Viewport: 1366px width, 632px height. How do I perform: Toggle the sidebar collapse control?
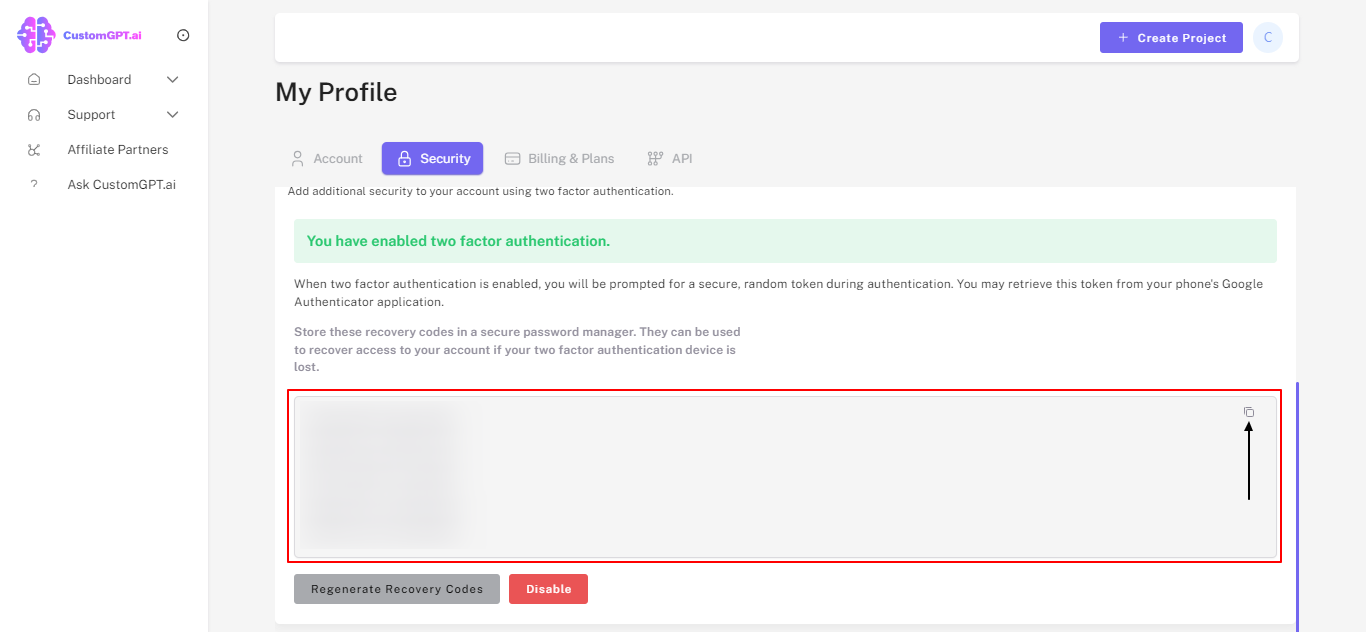coord(183,34)
